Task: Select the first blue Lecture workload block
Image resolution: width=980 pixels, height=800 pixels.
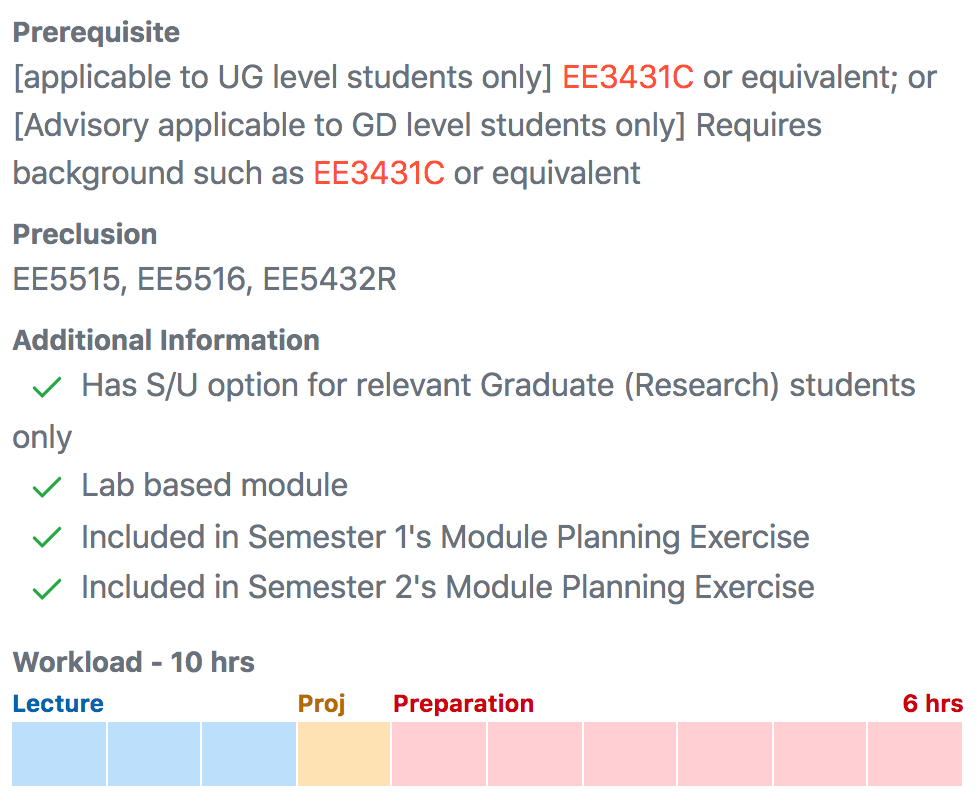Action: click(x=59, y=753)
